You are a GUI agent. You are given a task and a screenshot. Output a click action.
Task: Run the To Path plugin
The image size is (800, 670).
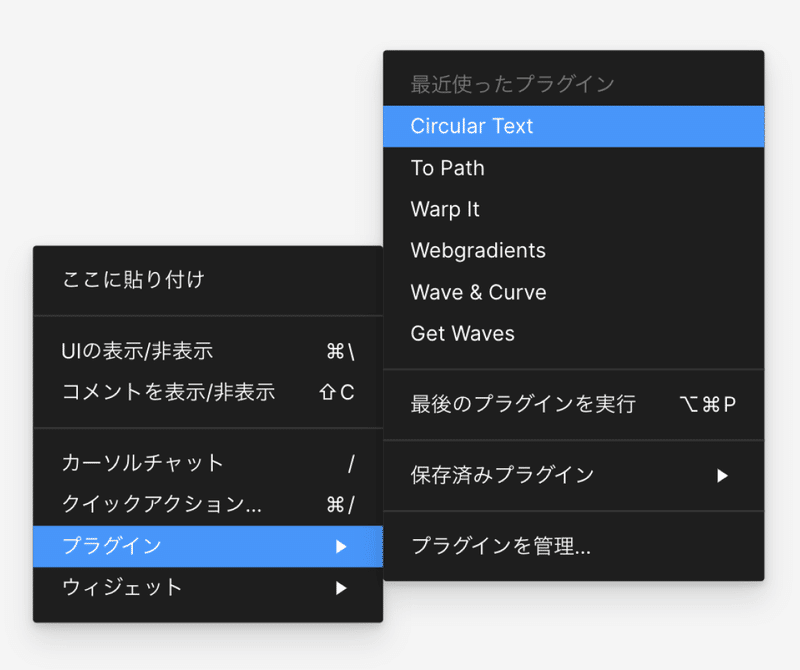pyautogui.click(x=573, y=168)
